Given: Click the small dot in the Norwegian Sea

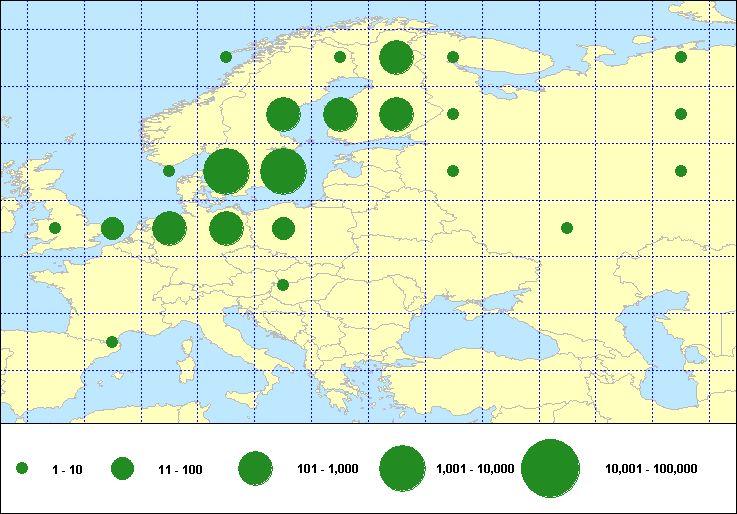Looking at the screenshot, I should 226,57.
